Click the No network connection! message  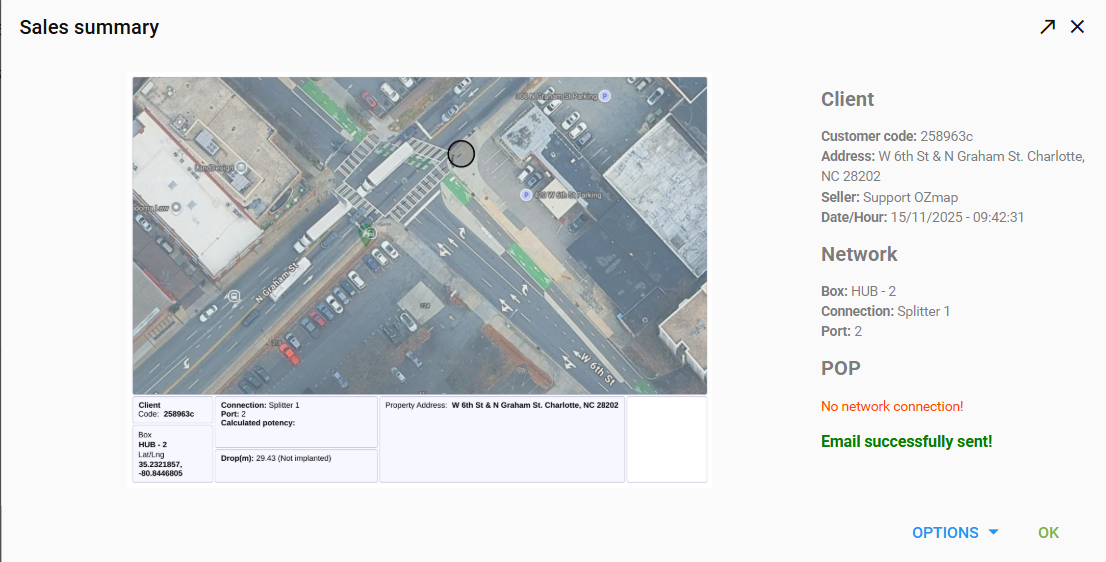tap(892, 406)
